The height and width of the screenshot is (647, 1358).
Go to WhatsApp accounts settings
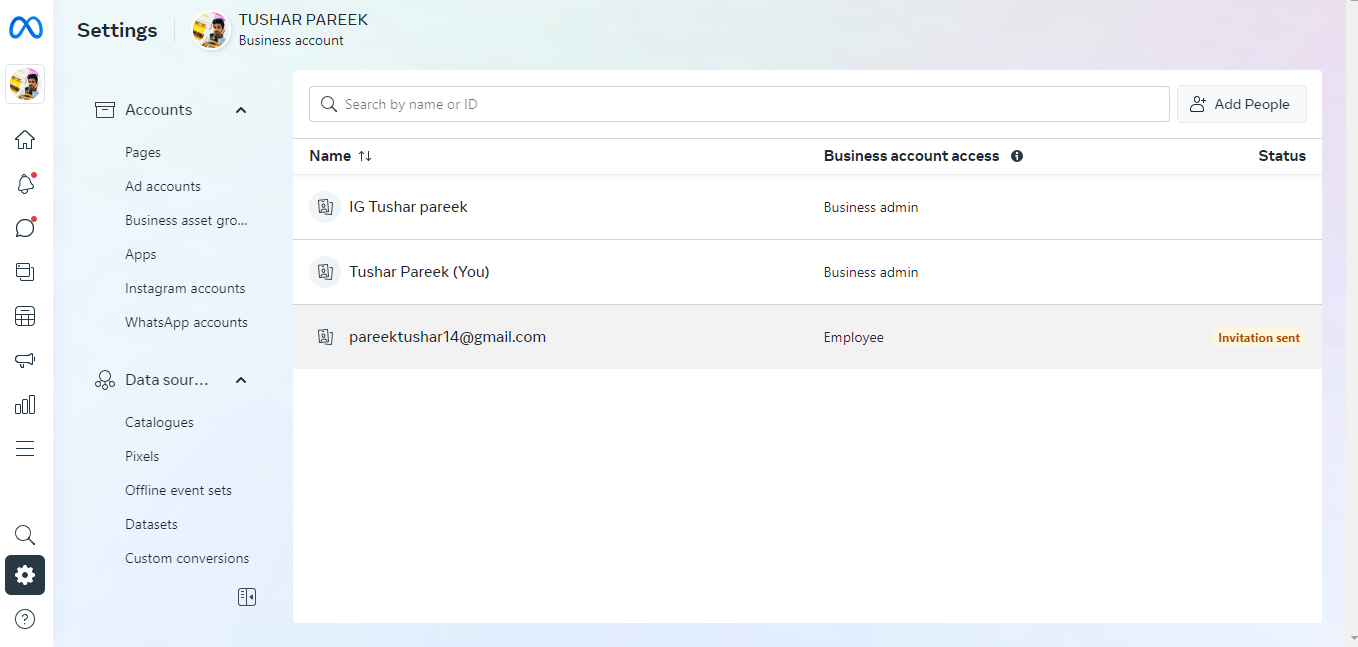(x=186, y=322)
